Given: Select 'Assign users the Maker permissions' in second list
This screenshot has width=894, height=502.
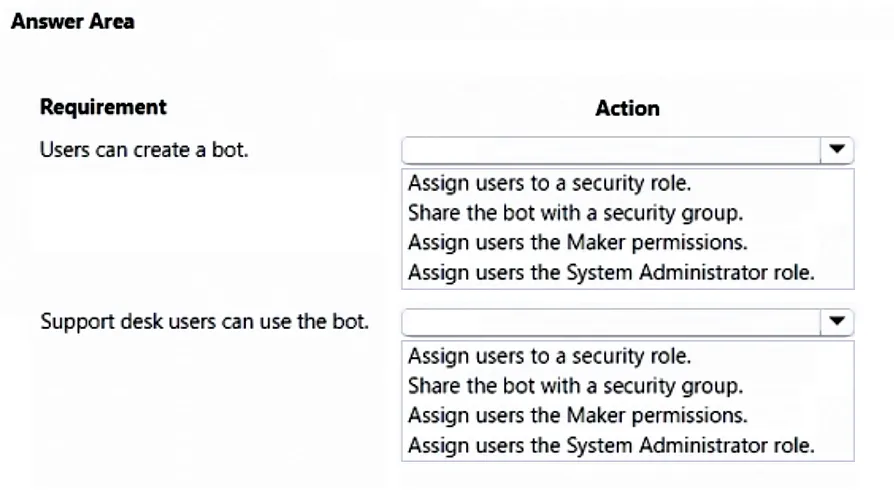Looking at the screenshot, I should (577, 415).
